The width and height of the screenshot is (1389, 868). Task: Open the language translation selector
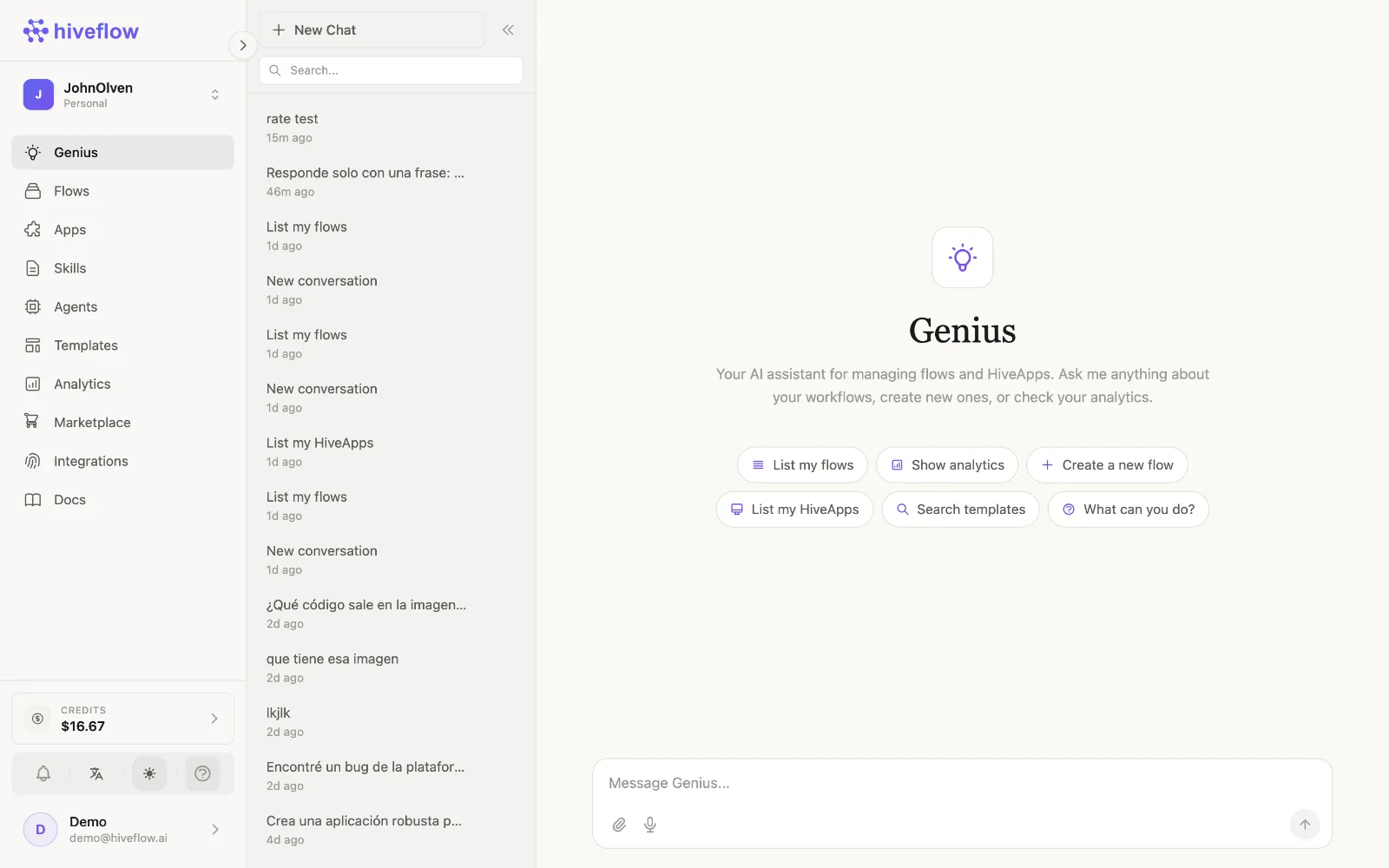click(96, 773)
